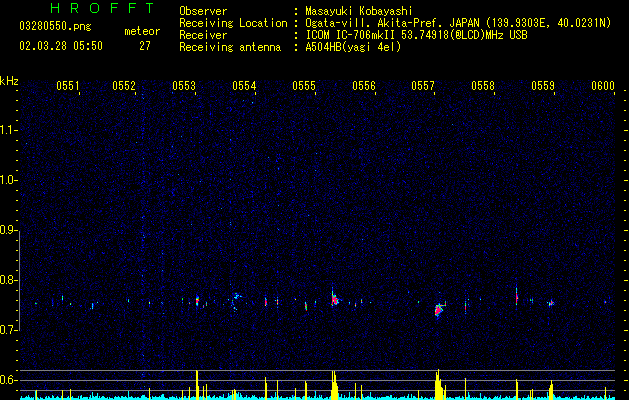Click the HROFFT title text
The image size is (629, 400).
[102, 8]
